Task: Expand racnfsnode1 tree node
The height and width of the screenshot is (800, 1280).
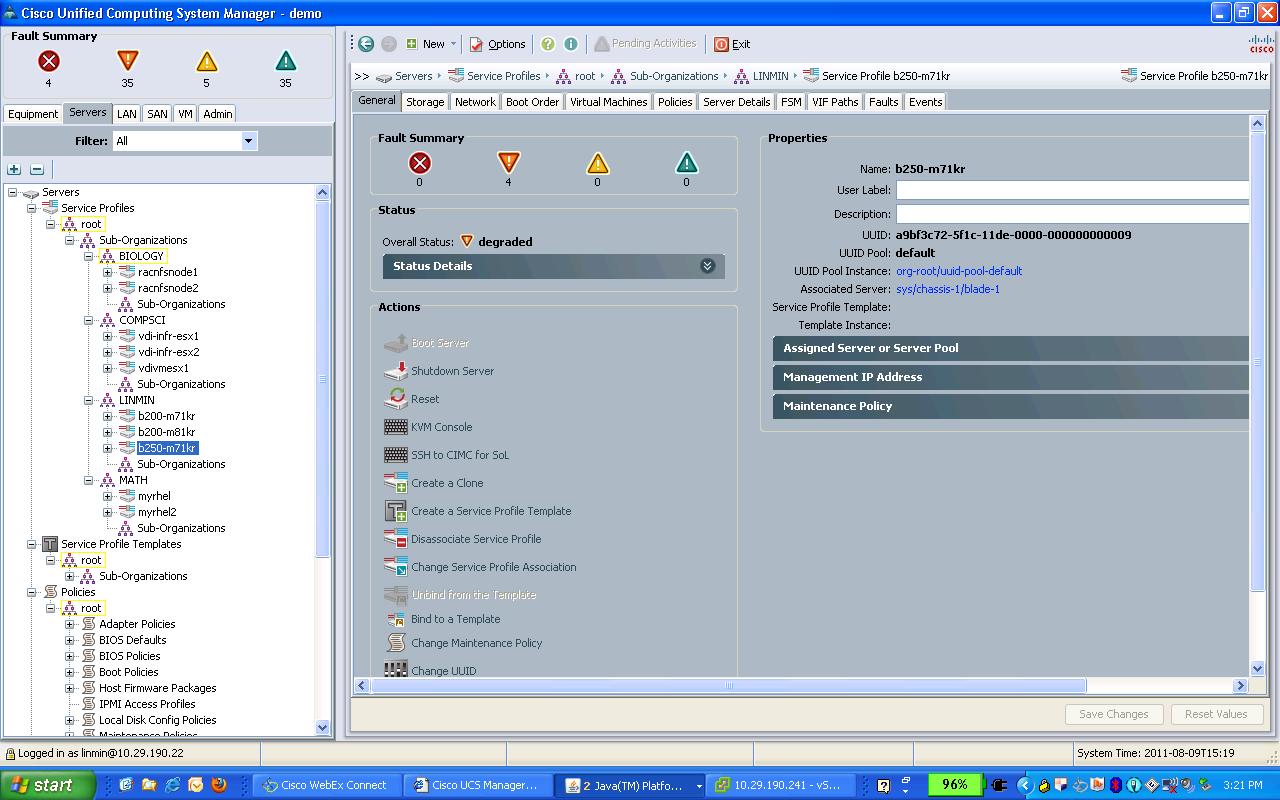Action: (x=107, y=272)
